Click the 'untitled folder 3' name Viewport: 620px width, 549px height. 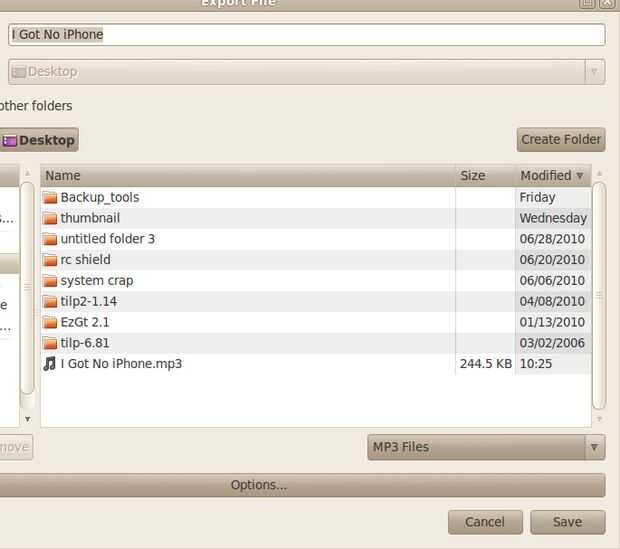tap(108, 239)
